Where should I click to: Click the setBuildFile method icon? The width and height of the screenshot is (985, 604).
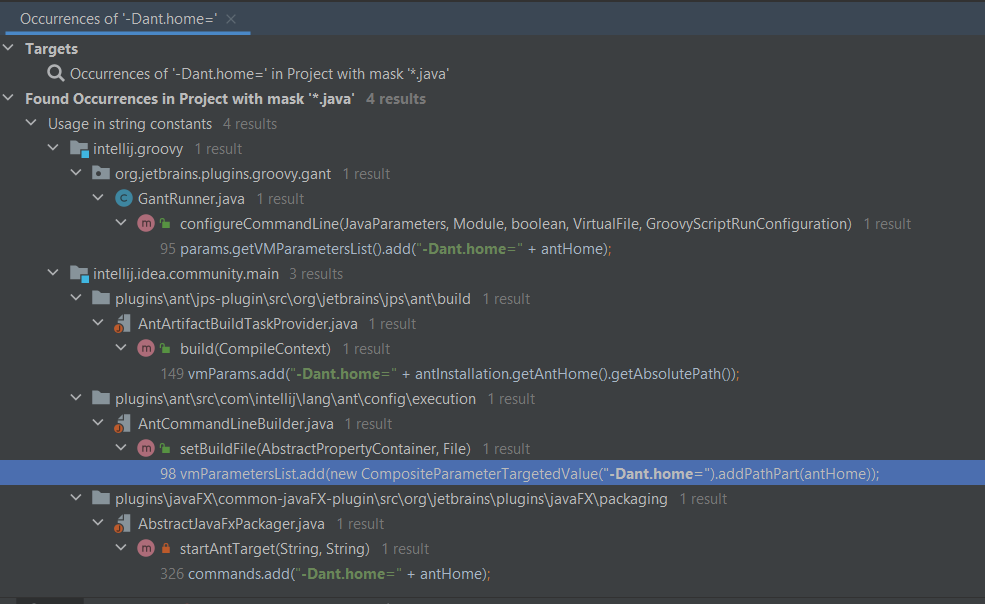click(x=146, y=449)
